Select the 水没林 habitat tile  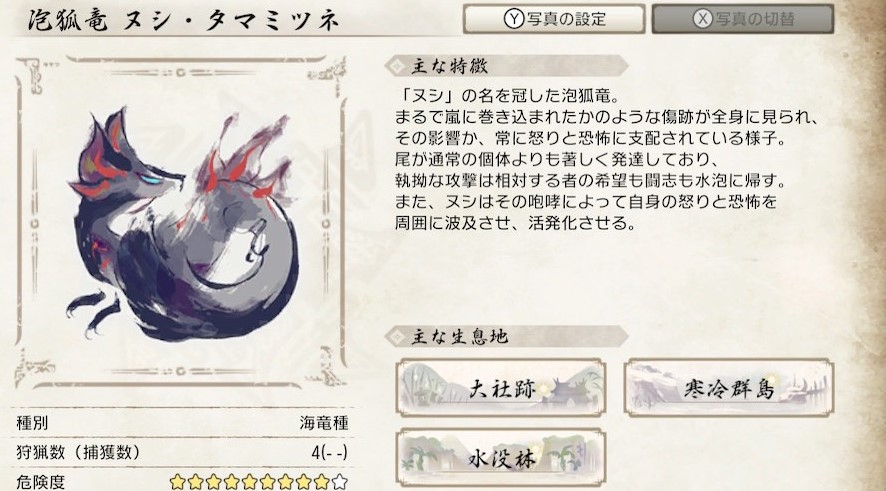501,458
